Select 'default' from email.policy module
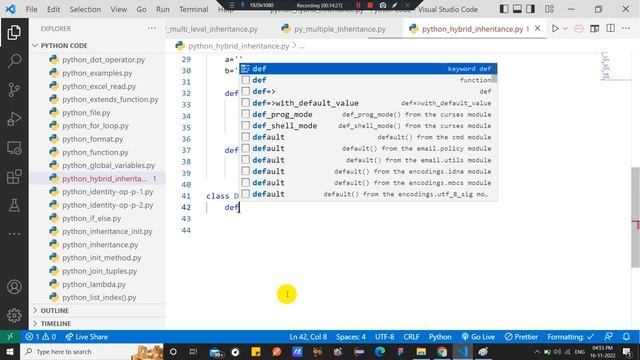Viewport: 640px width, 360px height. [368, 149]
